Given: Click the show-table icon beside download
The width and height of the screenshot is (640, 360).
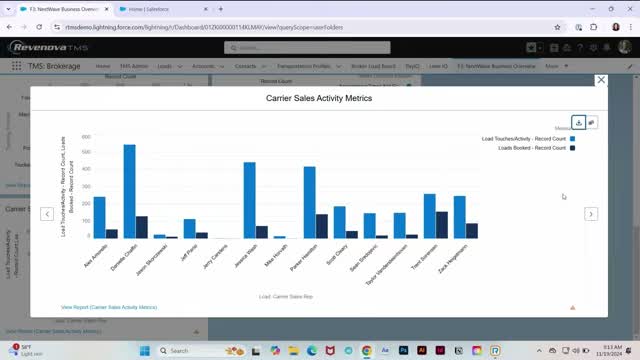Looking at the screenshot, I should [x=591, y=122].
